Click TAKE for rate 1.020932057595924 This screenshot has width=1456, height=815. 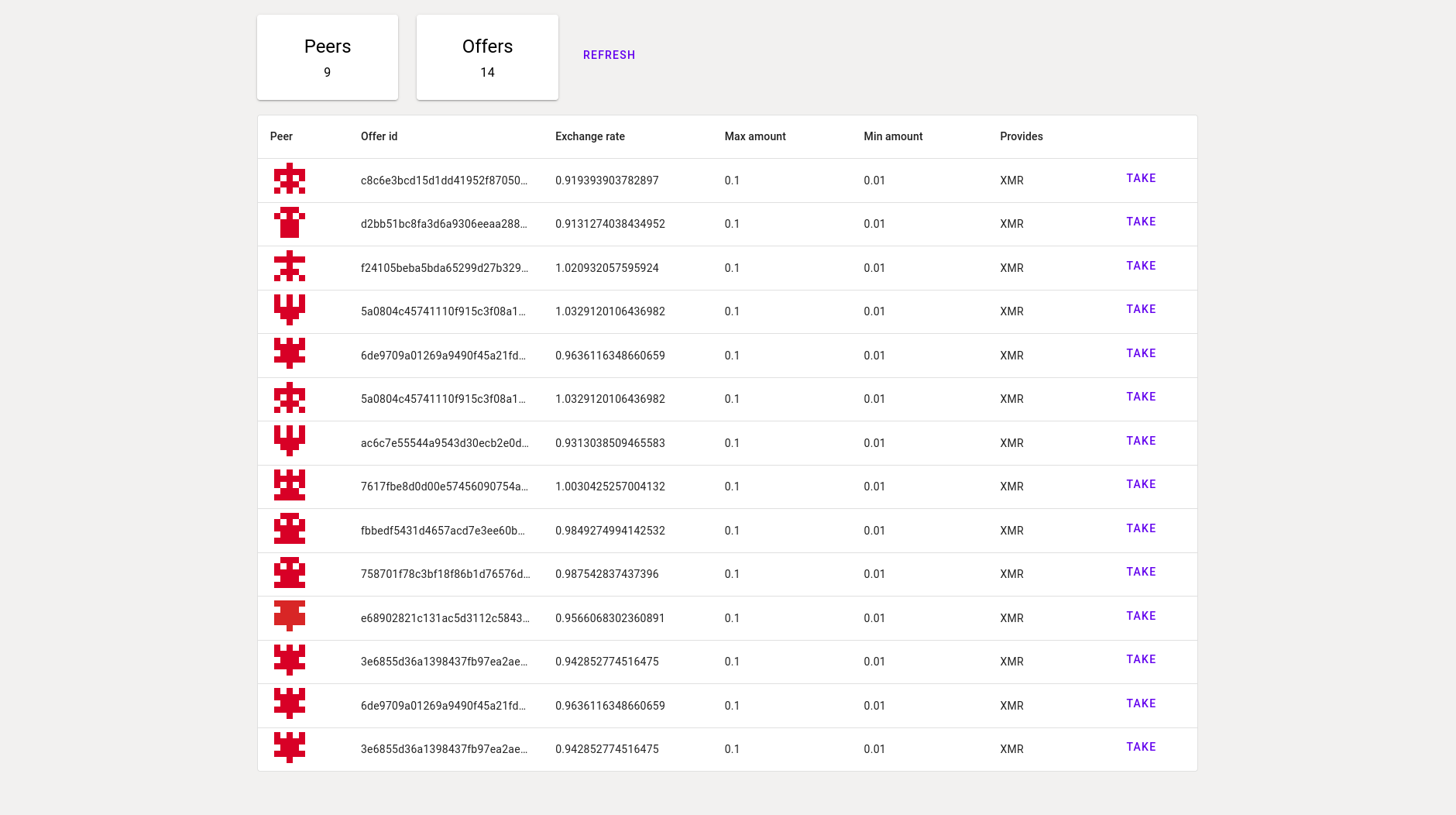[x=1140, y=266]
